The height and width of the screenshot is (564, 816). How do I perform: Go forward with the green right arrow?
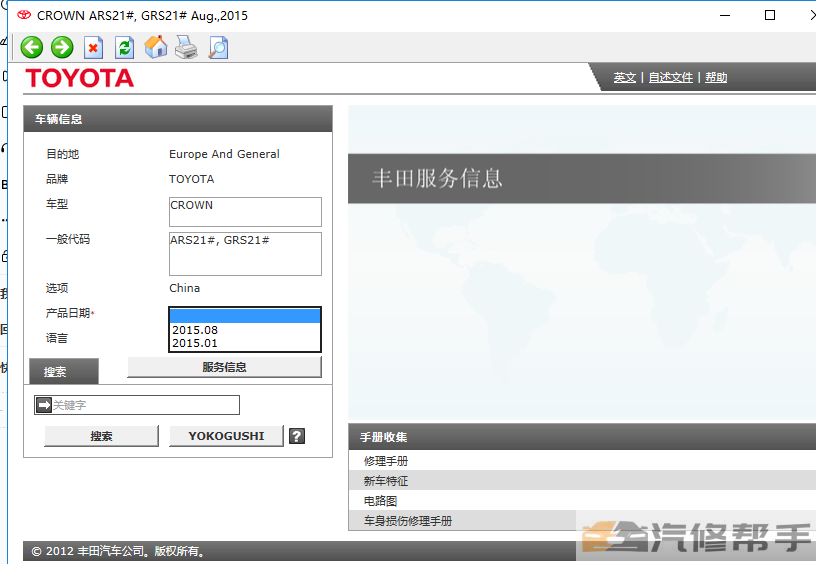(x=62, y=48)
